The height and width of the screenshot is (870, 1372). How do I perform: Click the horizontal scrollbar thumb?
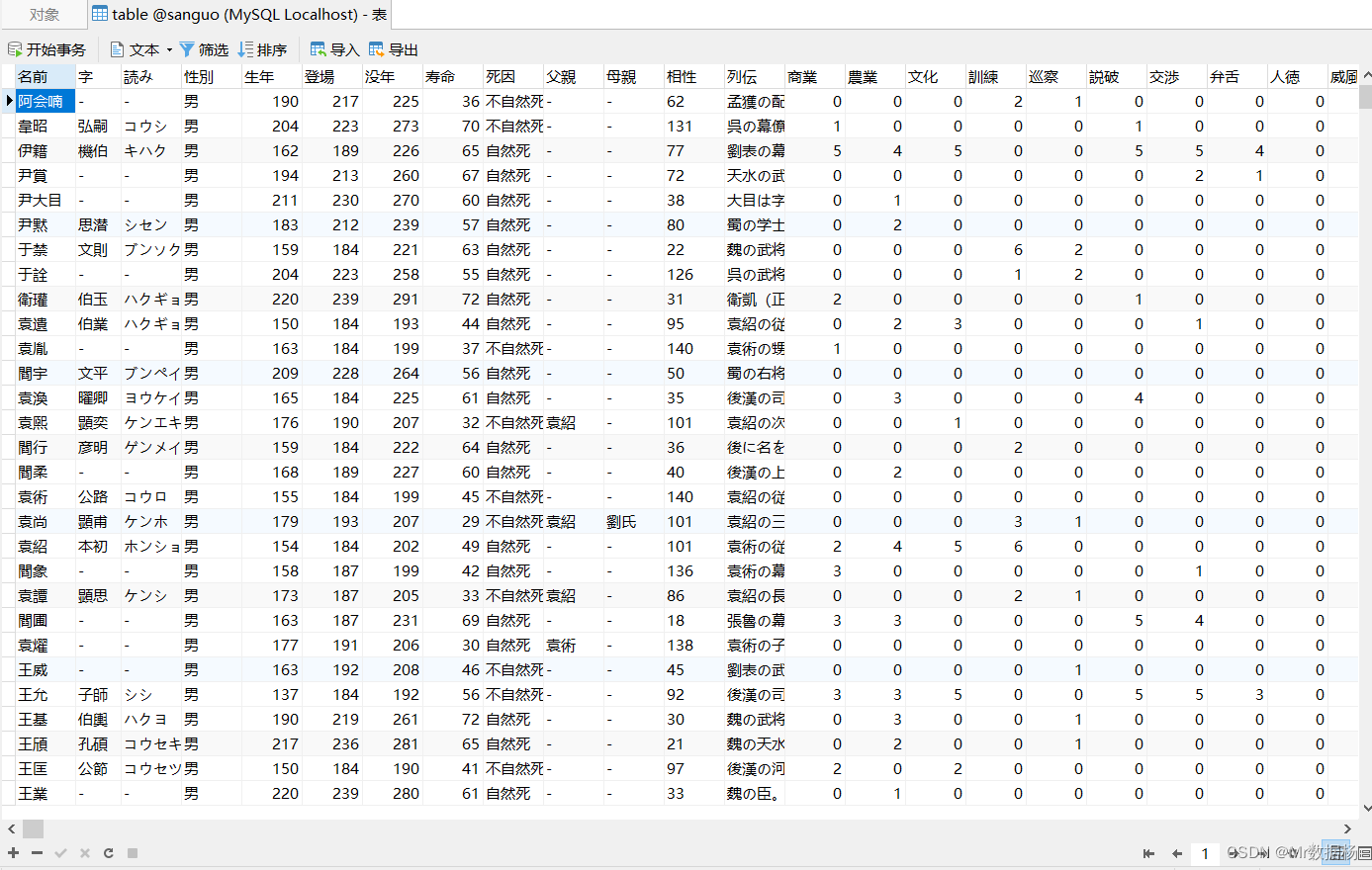click(x=34, y=828)
